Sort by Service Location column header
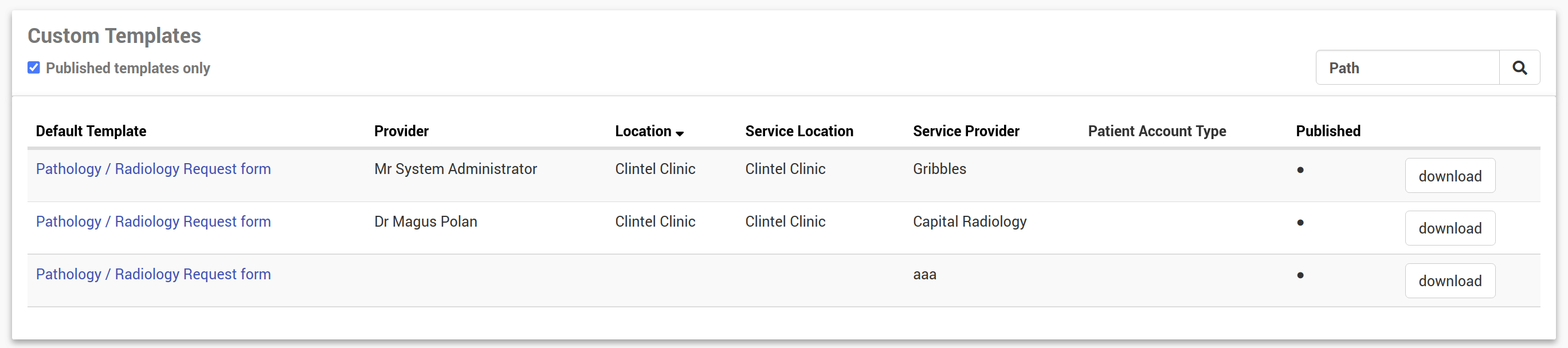Viewport: 1568px width, 348px height. [798, 131]
